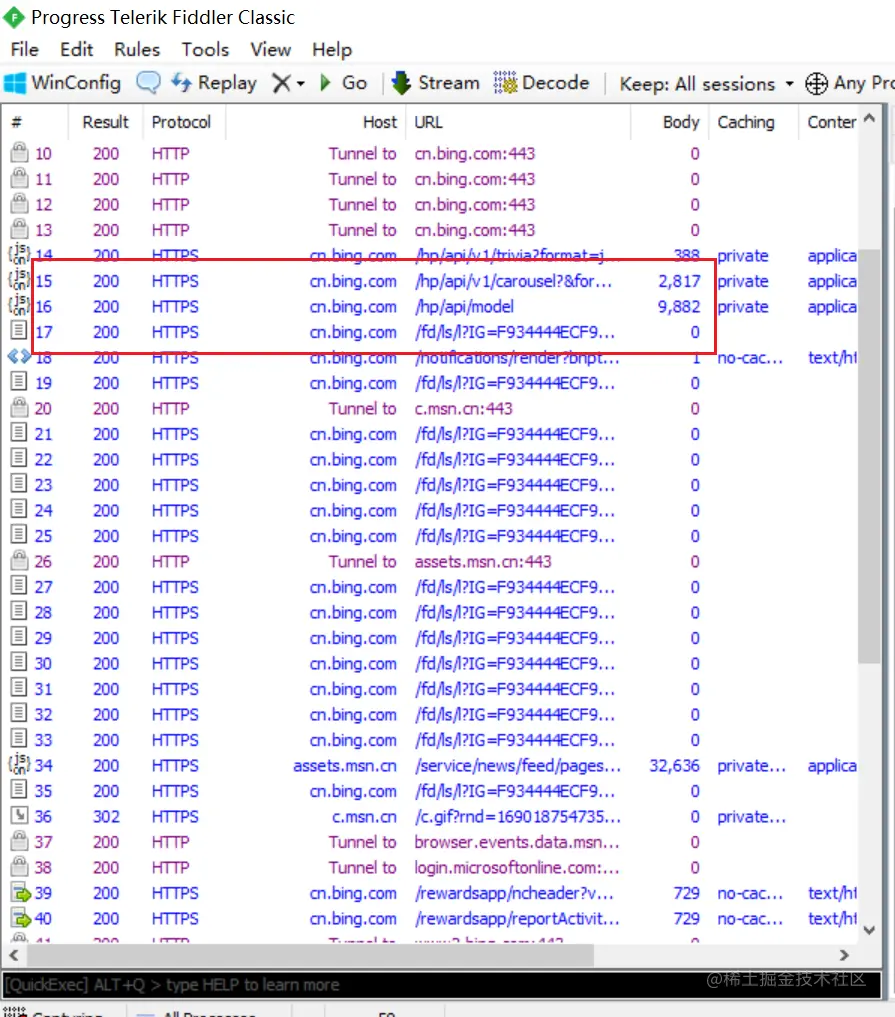Viewport: 895px width, 1017px height.
Task: Click the green arrow icon of session 39
Action: point(21,892)
